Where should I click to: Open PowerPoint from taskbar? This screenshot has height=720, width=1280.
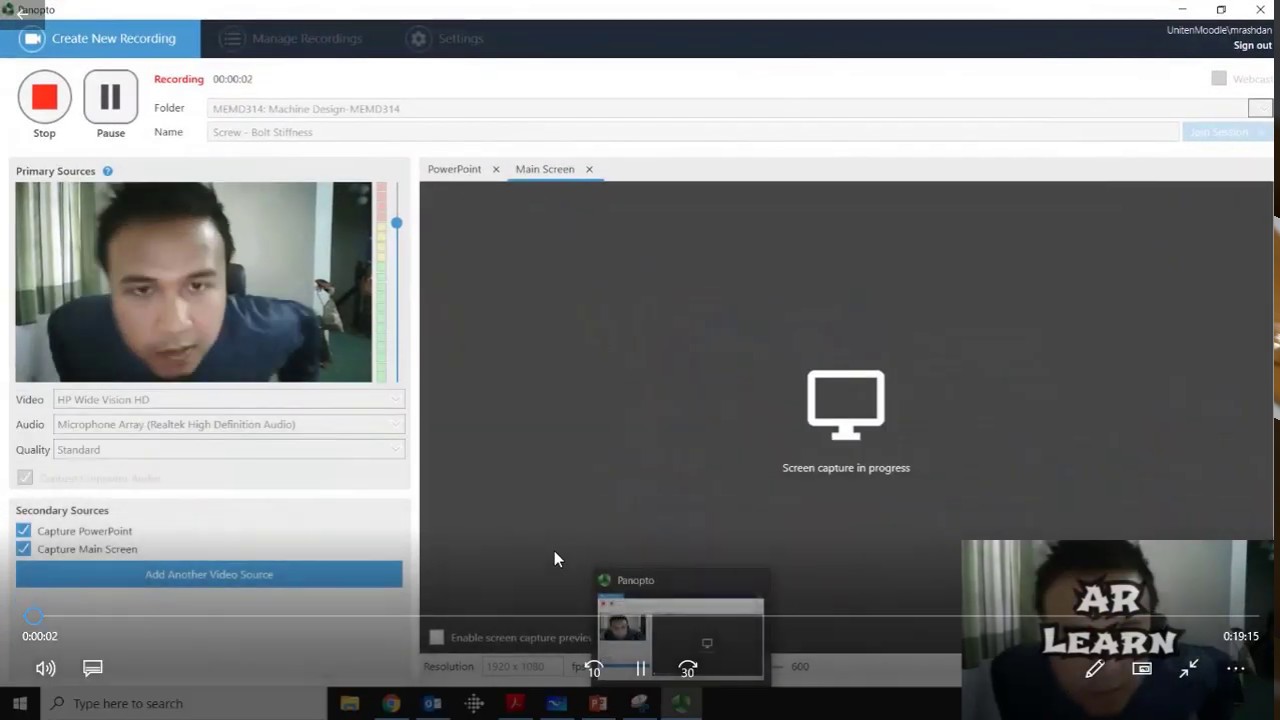coord(598,703)
